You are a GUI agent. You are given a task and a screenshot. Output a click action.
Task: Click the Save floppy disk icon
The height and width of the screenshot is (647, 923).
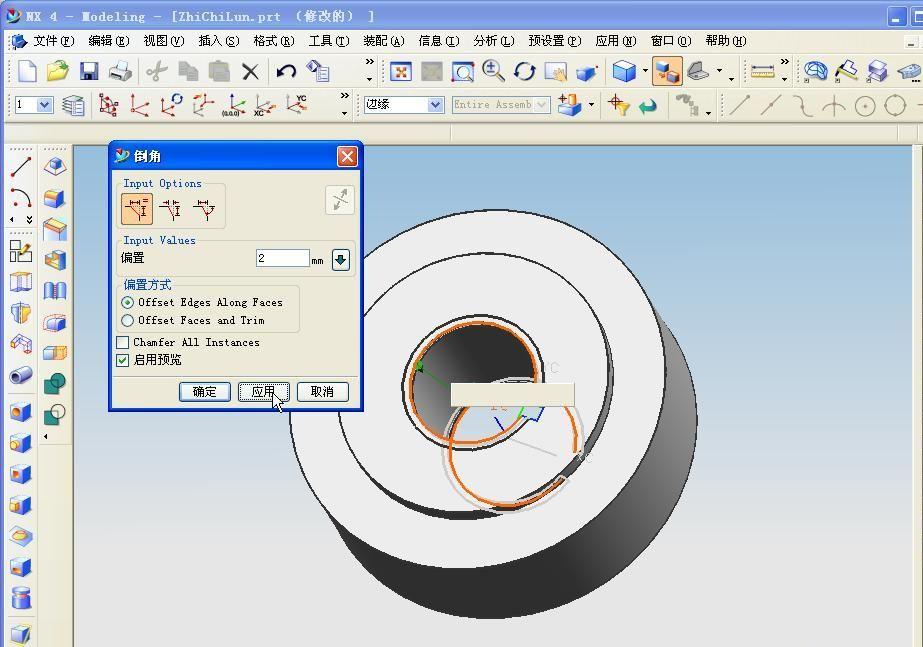coord(89,71)
